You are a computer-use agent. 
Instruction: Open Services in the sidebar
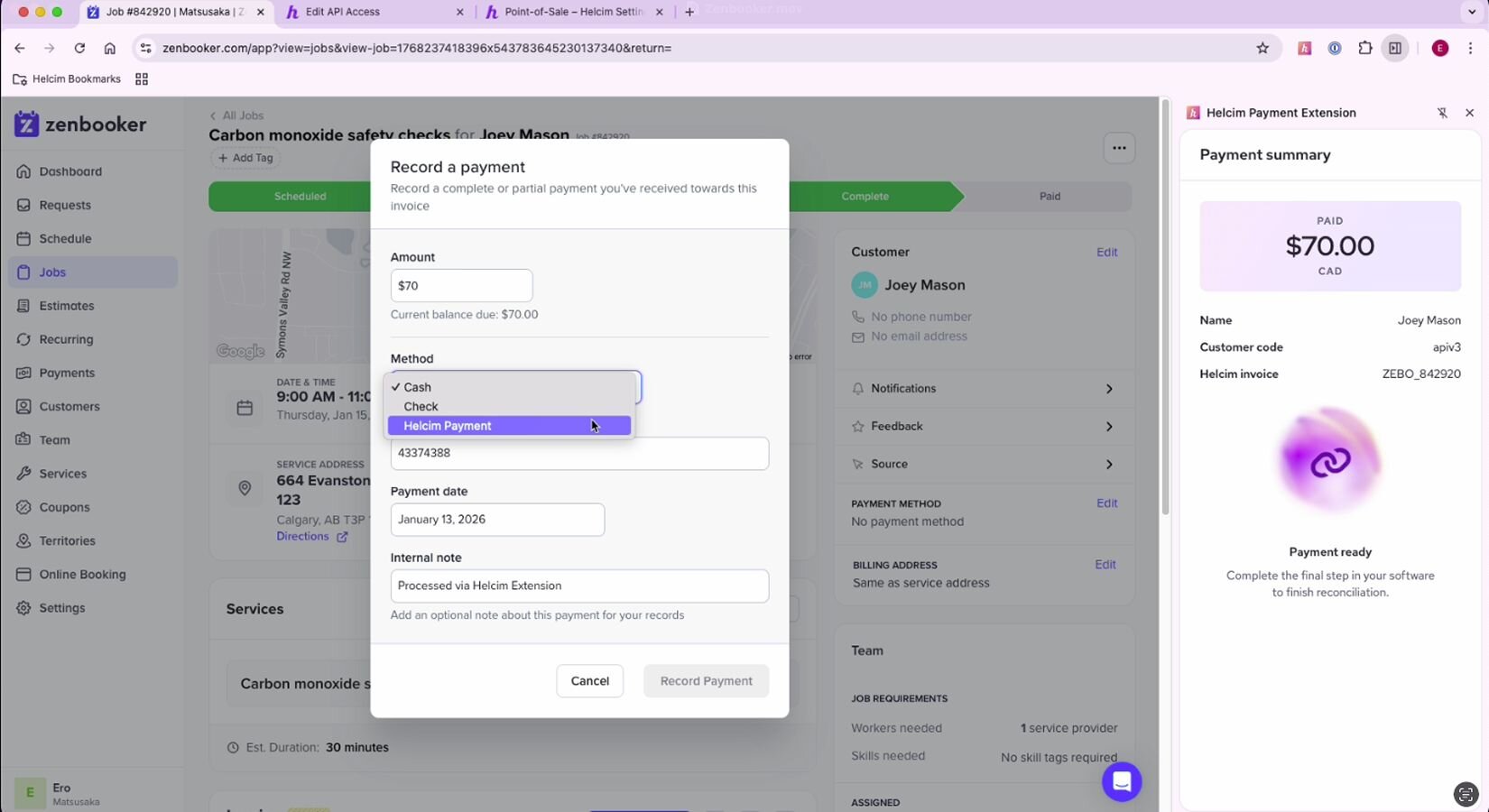(93, 474)
